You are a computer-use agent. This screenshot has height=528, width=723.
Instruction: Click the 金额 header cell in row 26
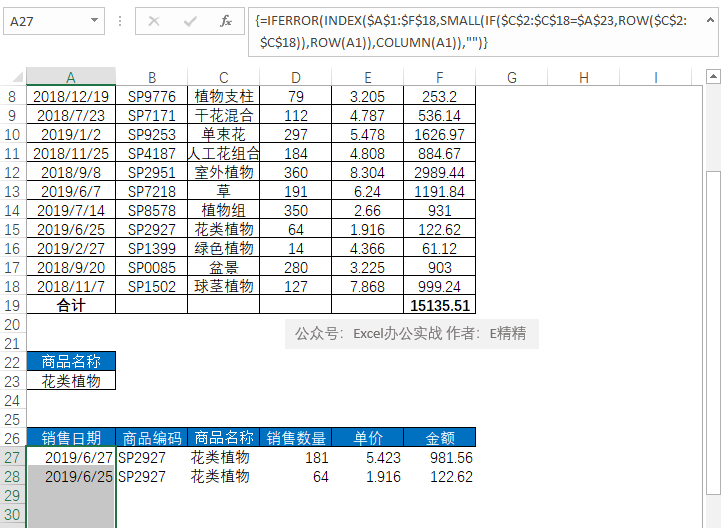(x=439, y=438)
